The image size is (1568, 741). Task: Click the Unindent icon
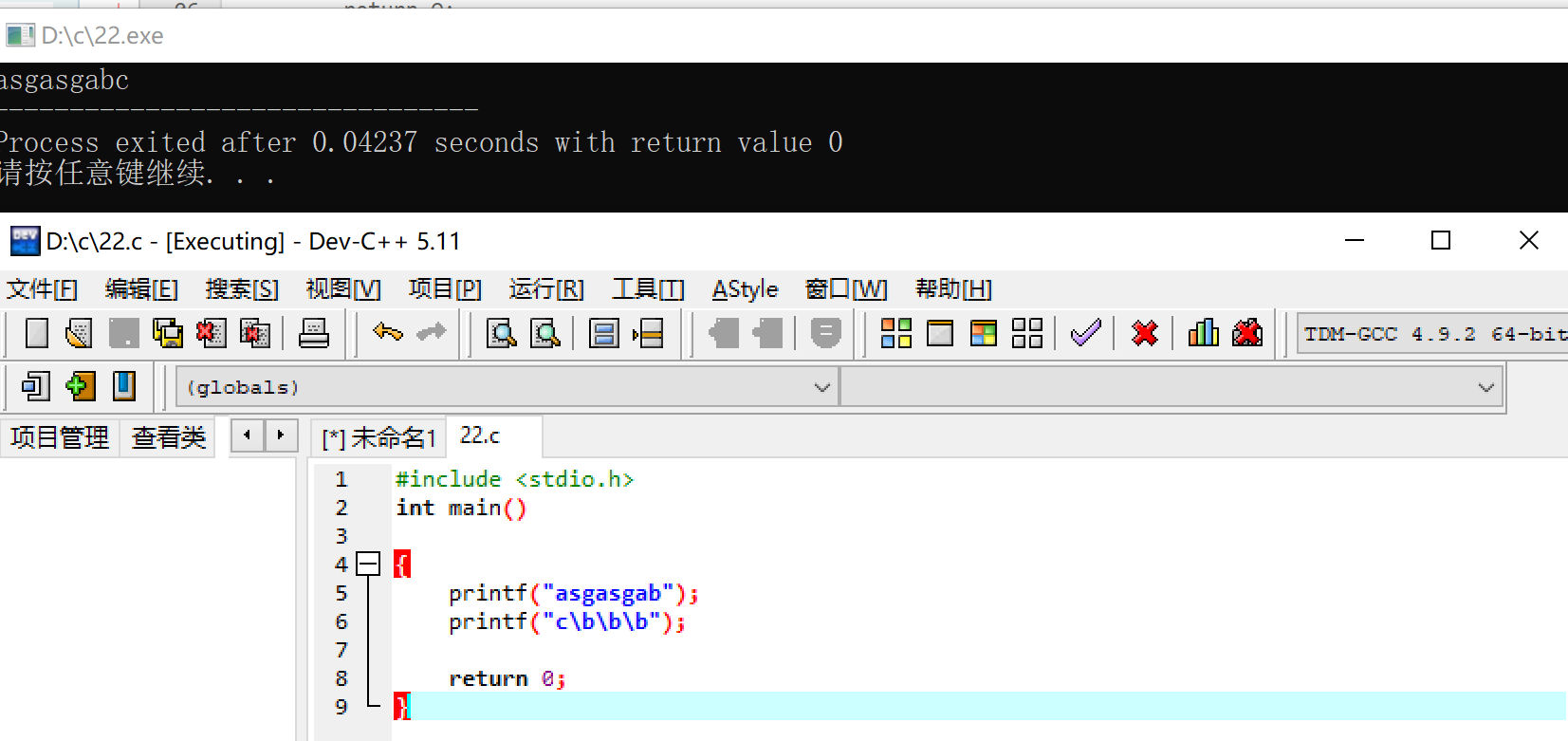767,333
